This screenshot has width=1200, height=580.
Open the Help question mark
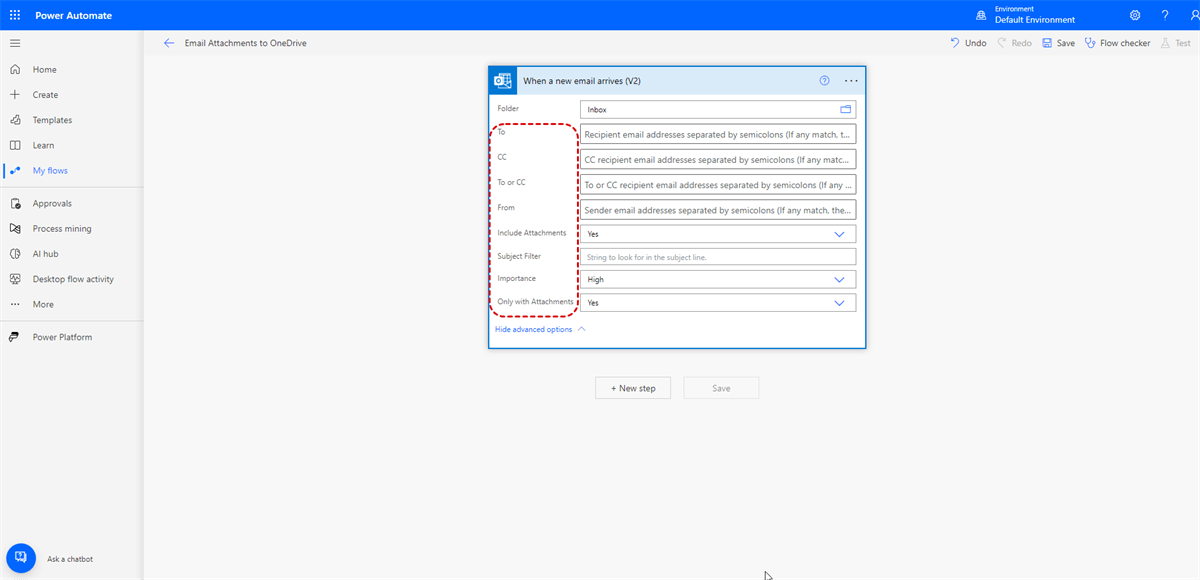point(1165,15)
